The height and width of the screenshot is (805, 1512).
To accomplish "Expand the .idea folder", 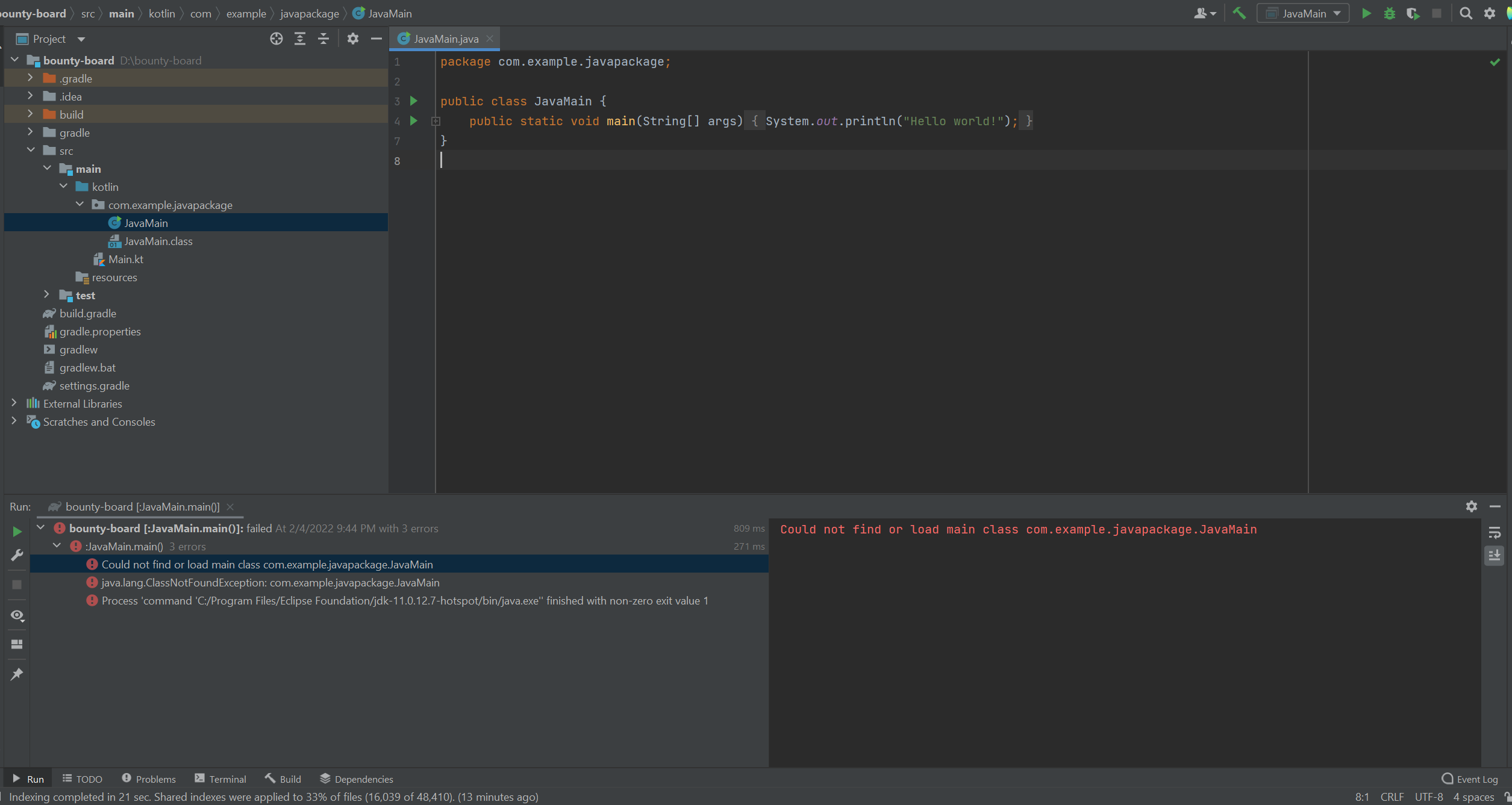I will (30, 96).
